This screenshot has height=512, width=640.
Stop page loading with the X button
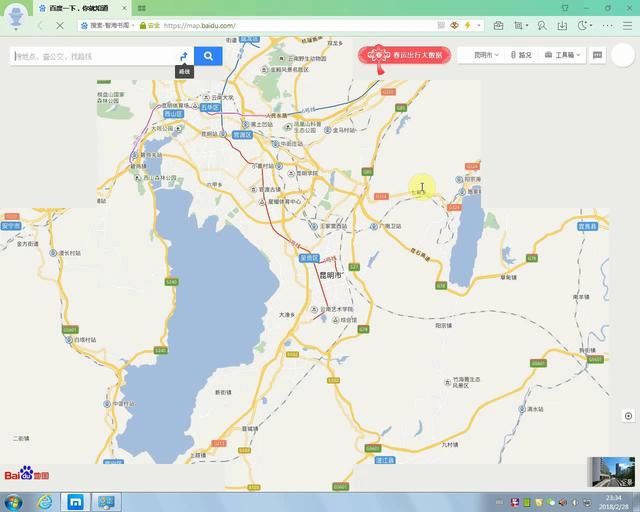coord(59,25)
